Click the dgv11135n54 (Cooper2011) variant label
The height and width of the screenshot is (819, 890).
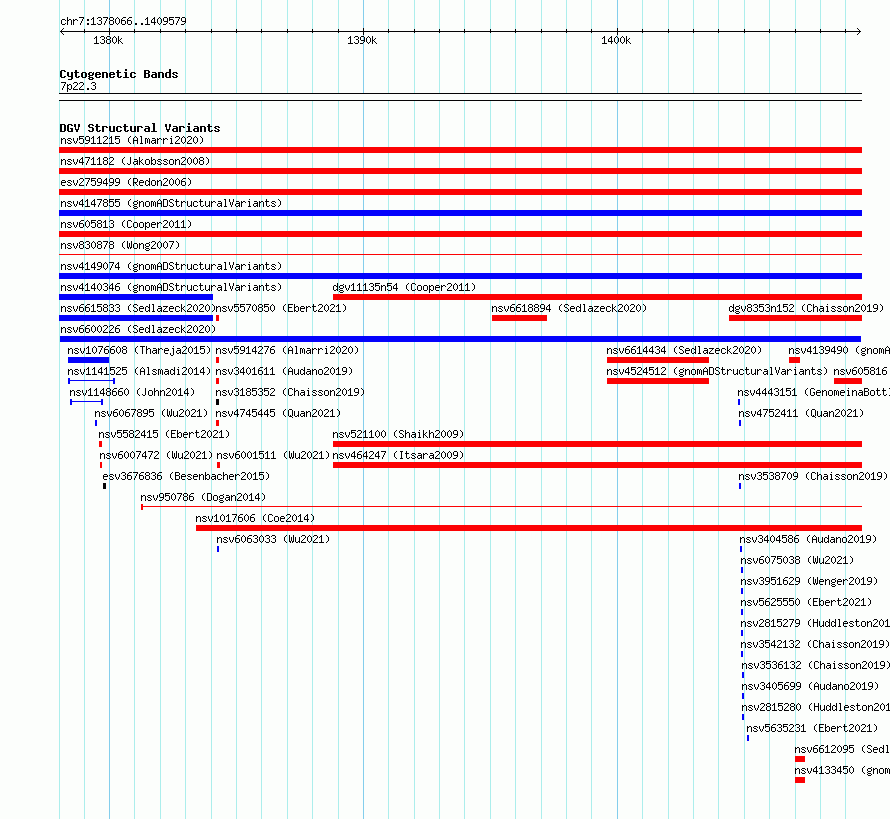coord(404,287)
